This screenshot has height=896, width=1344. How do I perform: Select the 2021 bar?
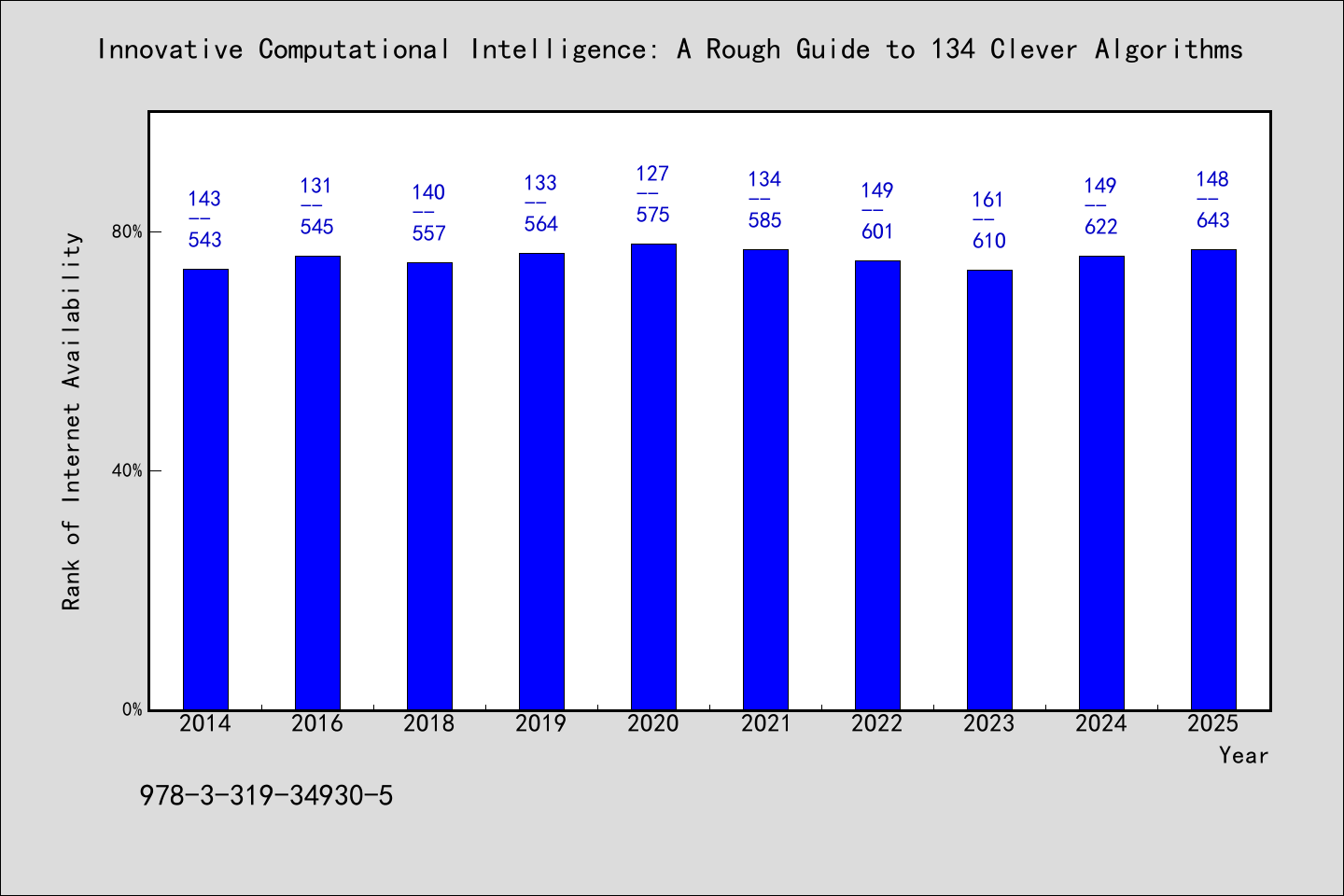pyautogui.click(x=765, y=480)
